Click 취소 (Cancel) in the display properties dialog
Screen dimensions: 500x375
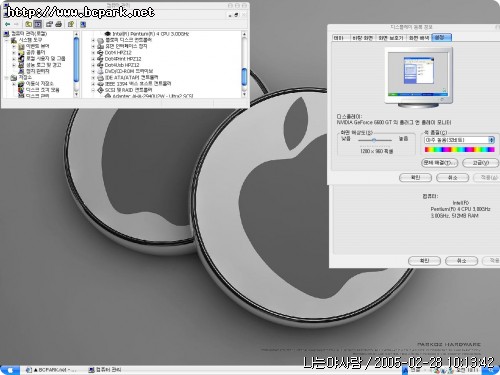click(453, 178)
